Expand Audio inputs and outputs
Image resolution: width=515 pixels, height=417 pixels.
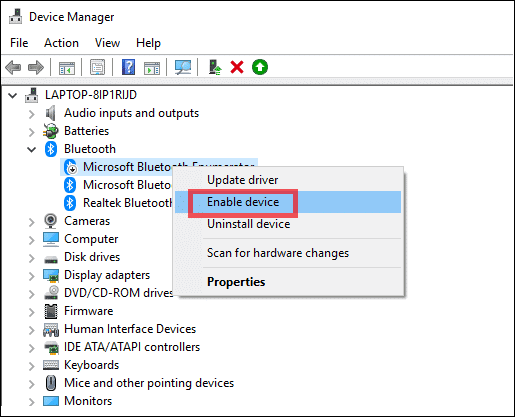[32, 114]
